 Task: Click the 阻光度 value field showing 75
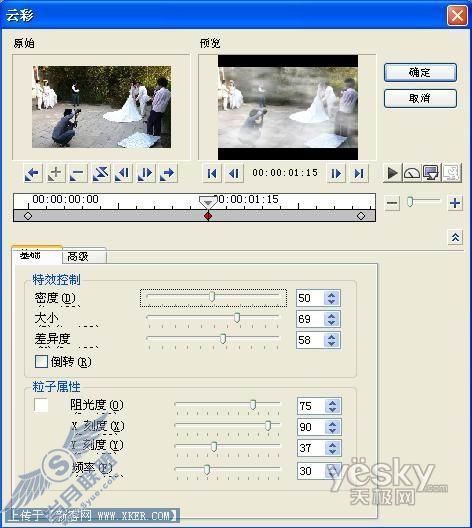[x=311, y=406]
